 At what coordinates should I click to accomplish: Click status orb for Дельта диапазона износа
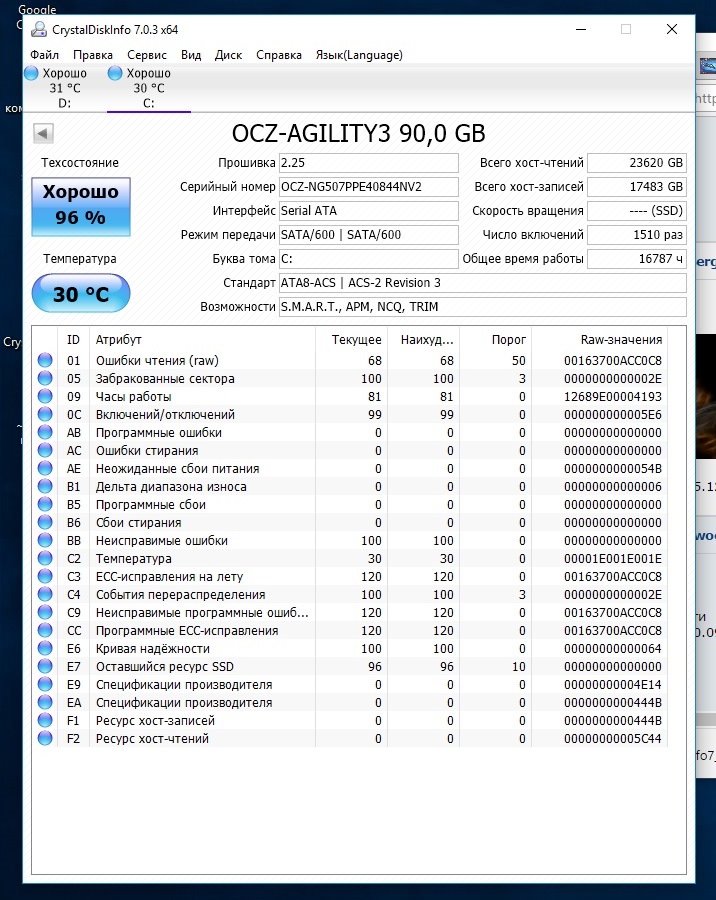point(45,486)
